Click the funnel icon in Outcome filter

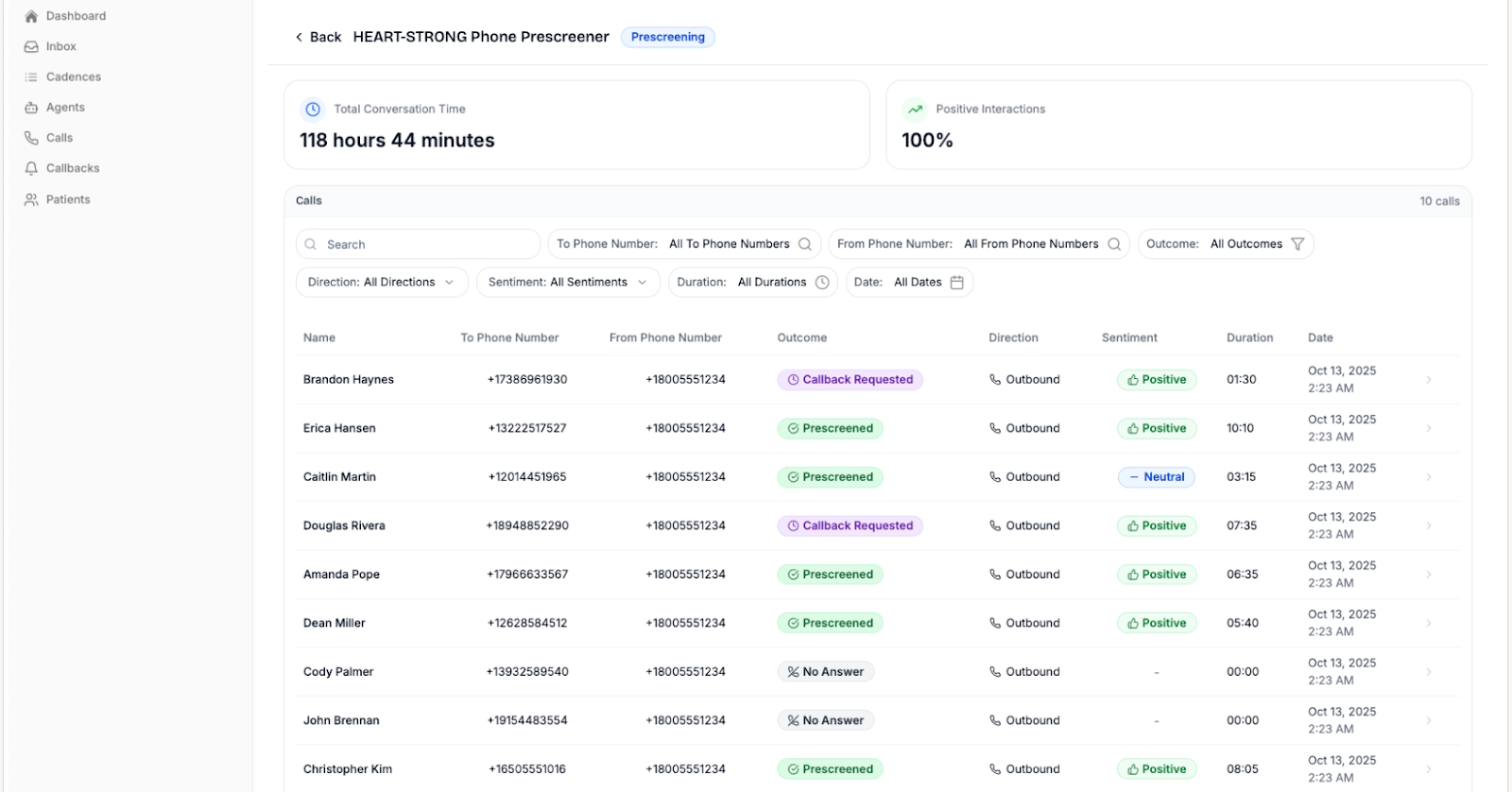(x=1297, y=244)
